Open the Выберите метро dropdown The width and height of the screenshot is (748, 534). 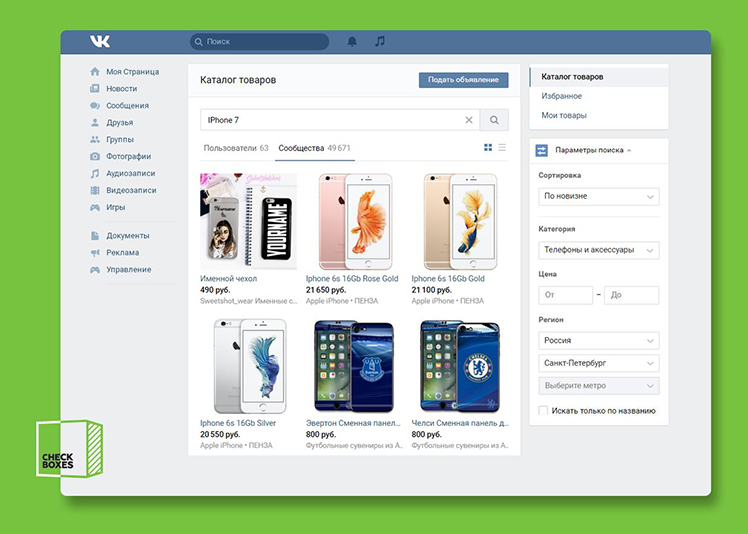click(x=599, y=386)
